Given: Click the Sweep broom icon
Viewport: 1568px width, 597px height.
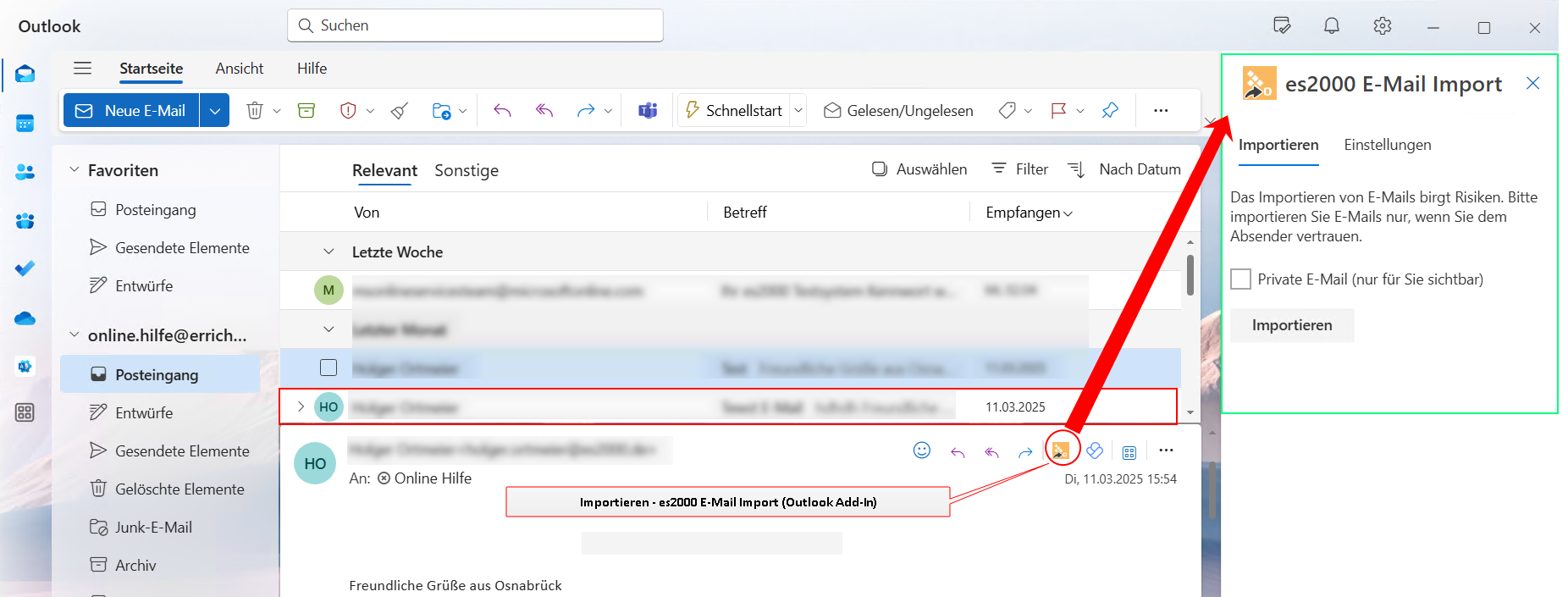Looking at the screenshot, I should tap(400, 111).
